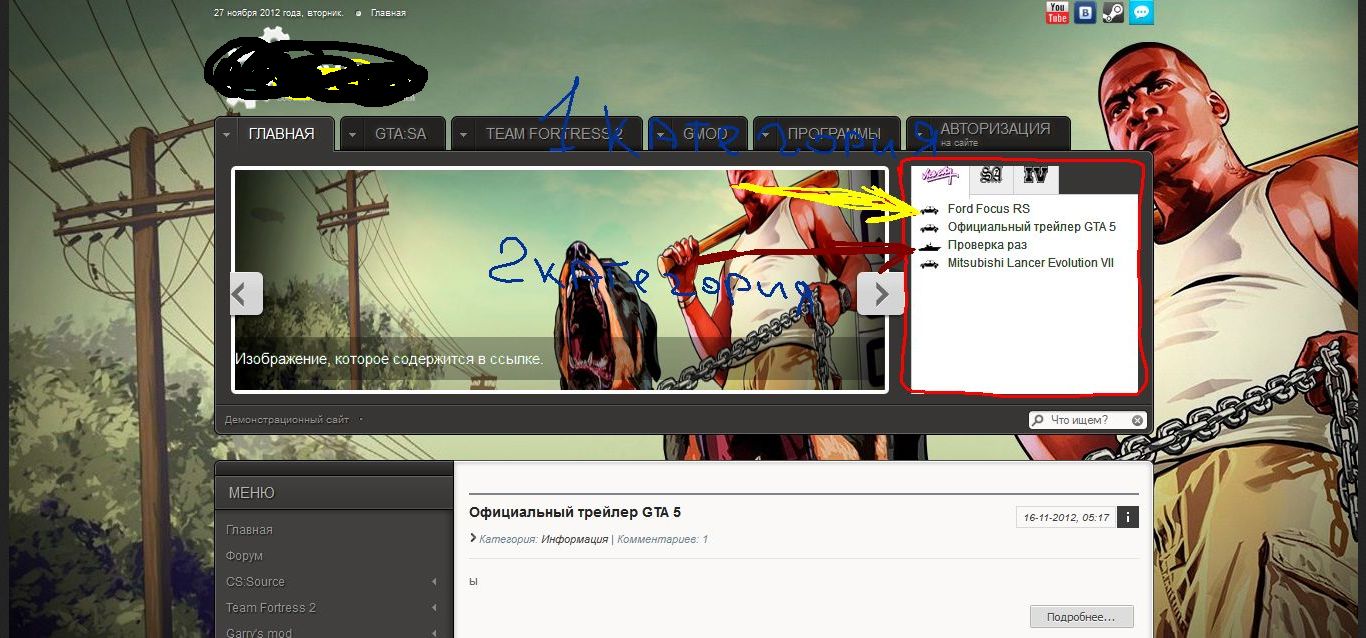Image resolution: width=1366 pixels, height=638 pixels.
Task: Show the next slide with right arrow
Action: 880,293
